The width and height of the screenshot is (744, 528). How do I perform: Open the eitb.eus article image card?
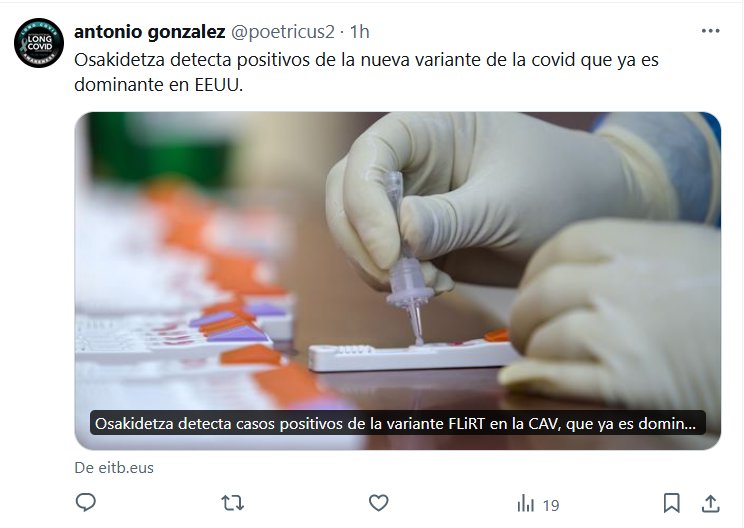click(398, 281)
